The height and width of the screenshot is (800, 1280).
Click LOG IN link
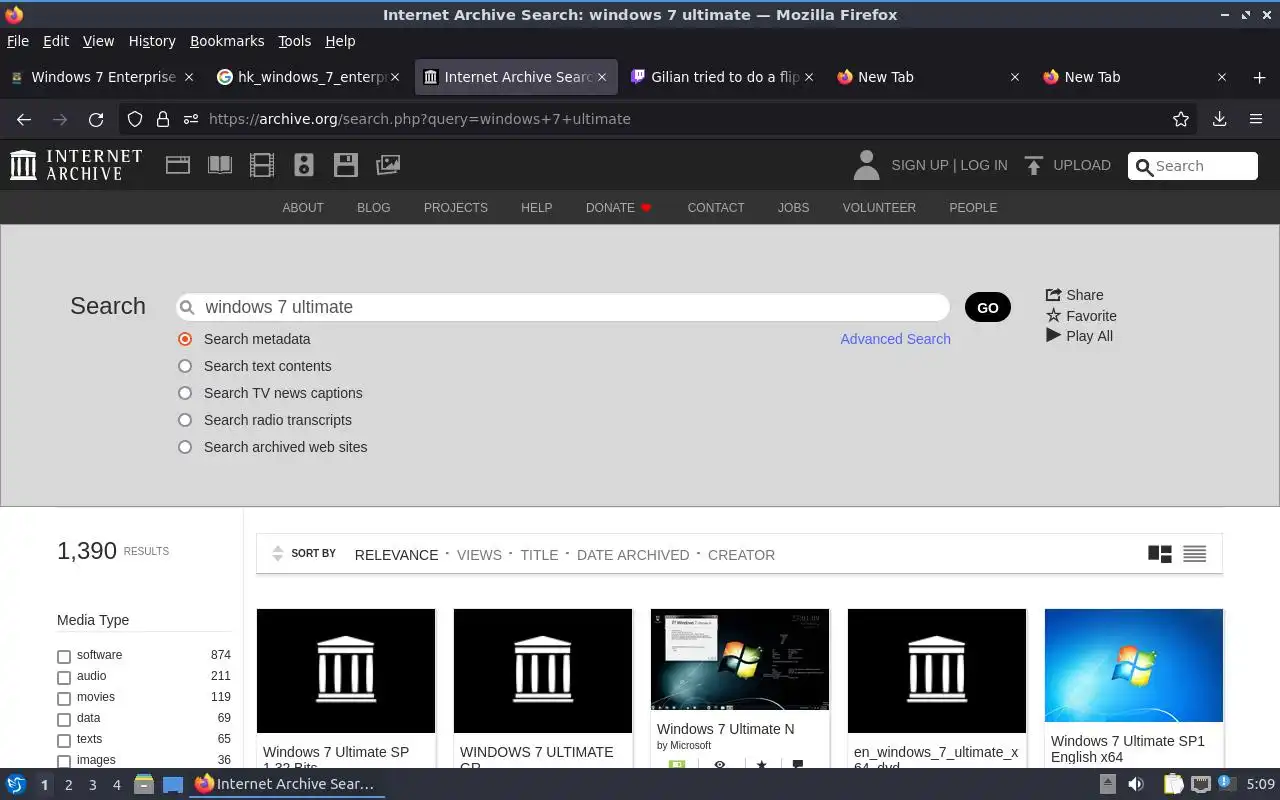984,165
